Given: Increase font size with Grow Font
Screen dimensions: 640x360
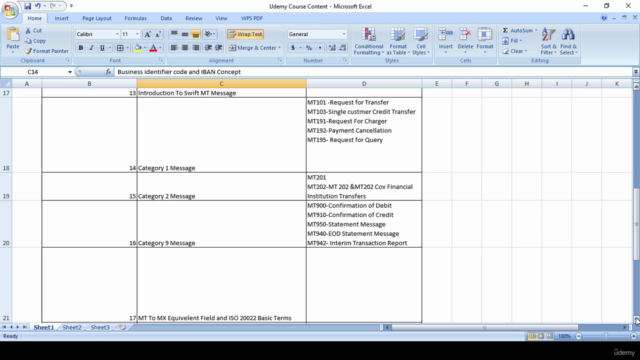Looking at the screenshot, I should pos(148,34).
